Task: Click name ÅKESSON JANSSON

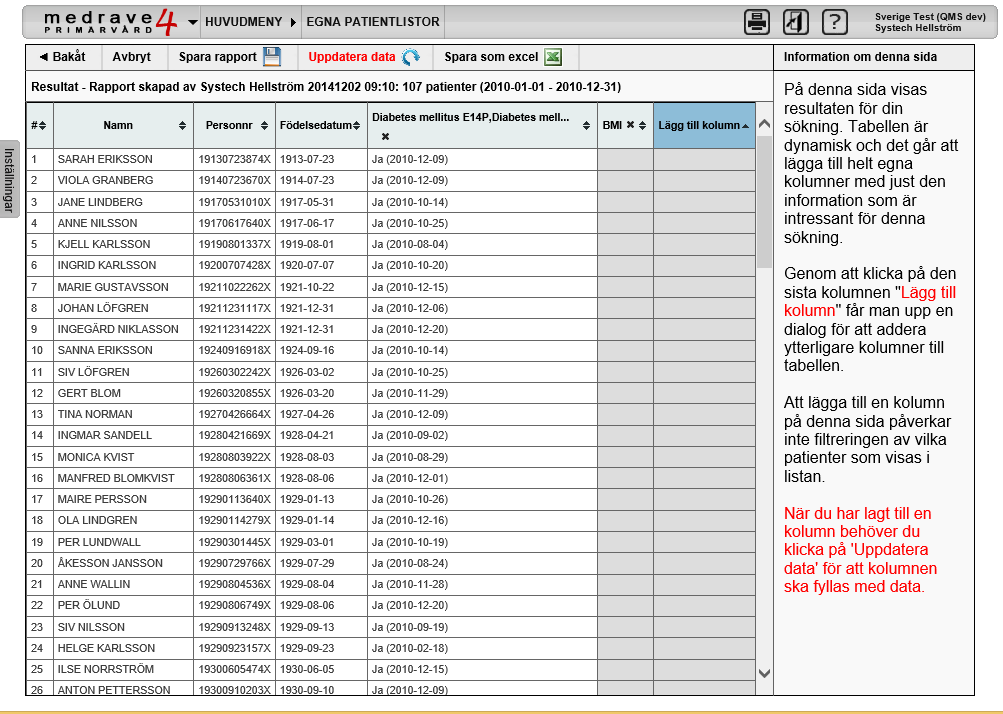Action: coord(110,563)
